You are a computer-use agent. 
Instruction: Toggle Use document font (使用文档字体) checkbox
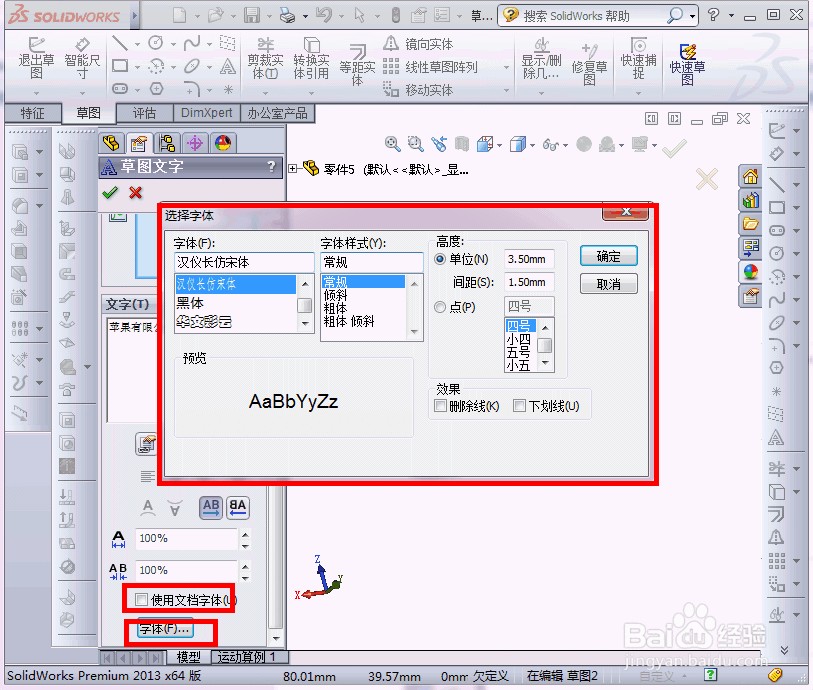tap(141, 600)
